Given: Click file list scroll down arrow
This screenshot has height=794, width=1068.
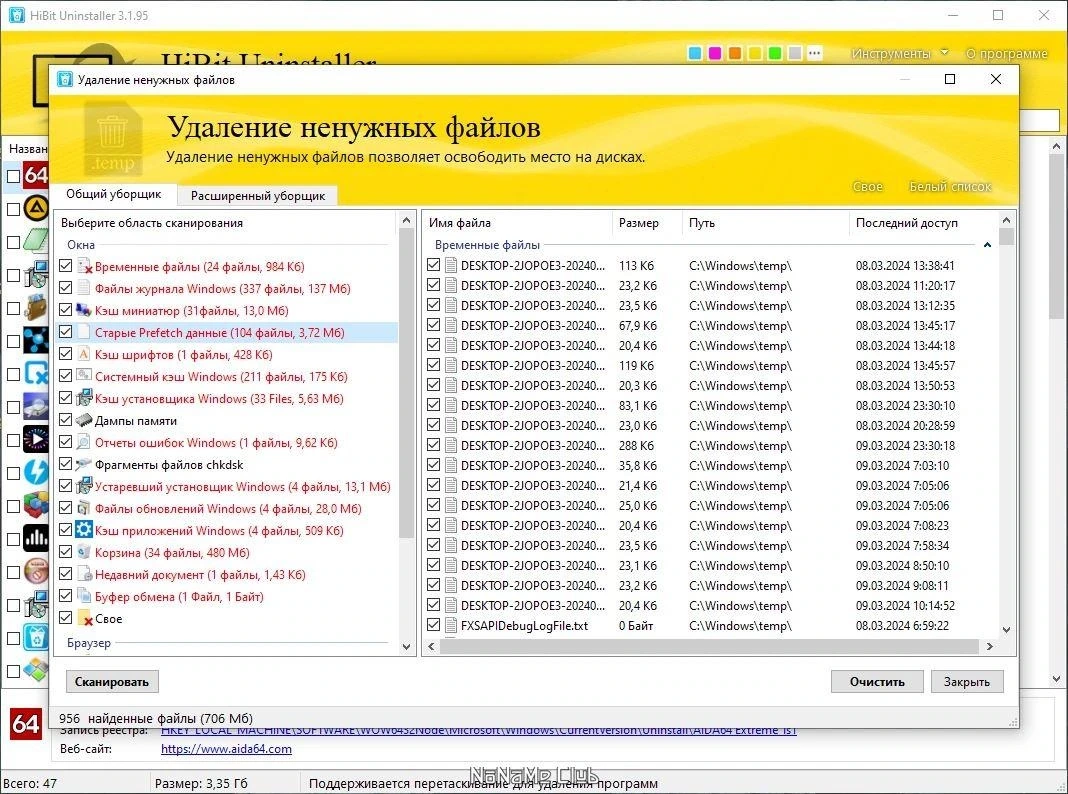Looking at the screenshot, I should point(1007,631).
